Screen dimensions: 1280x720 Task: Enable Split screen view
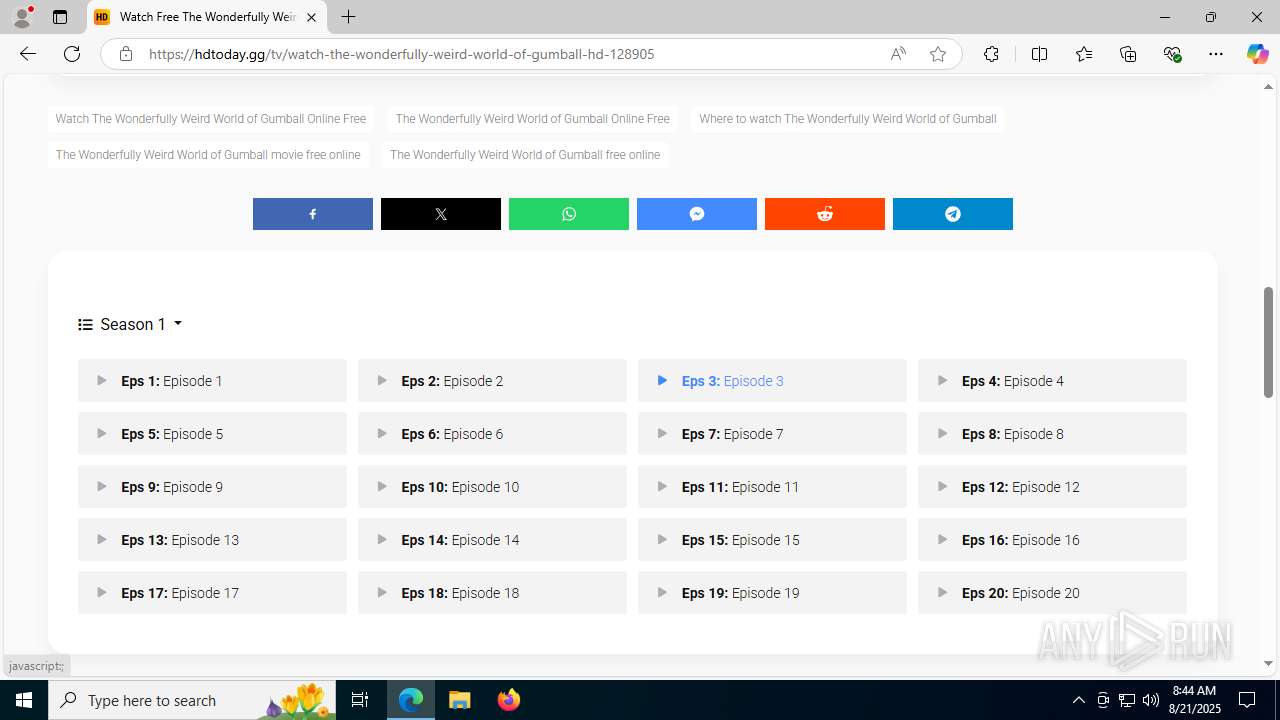1040,54
